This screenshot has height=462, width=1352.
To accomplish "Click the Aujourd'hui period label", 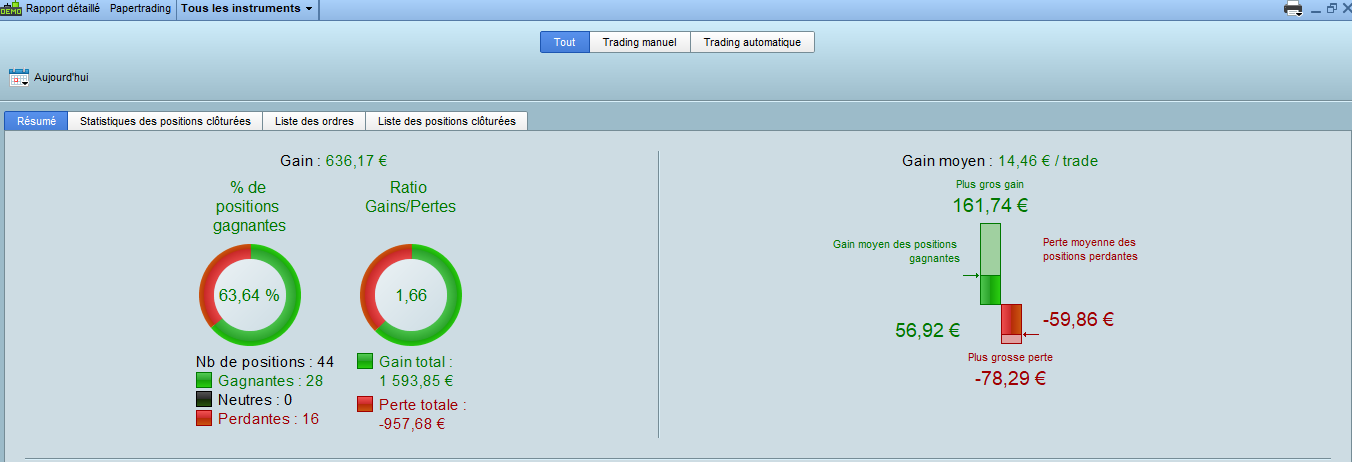I will 62,77.
